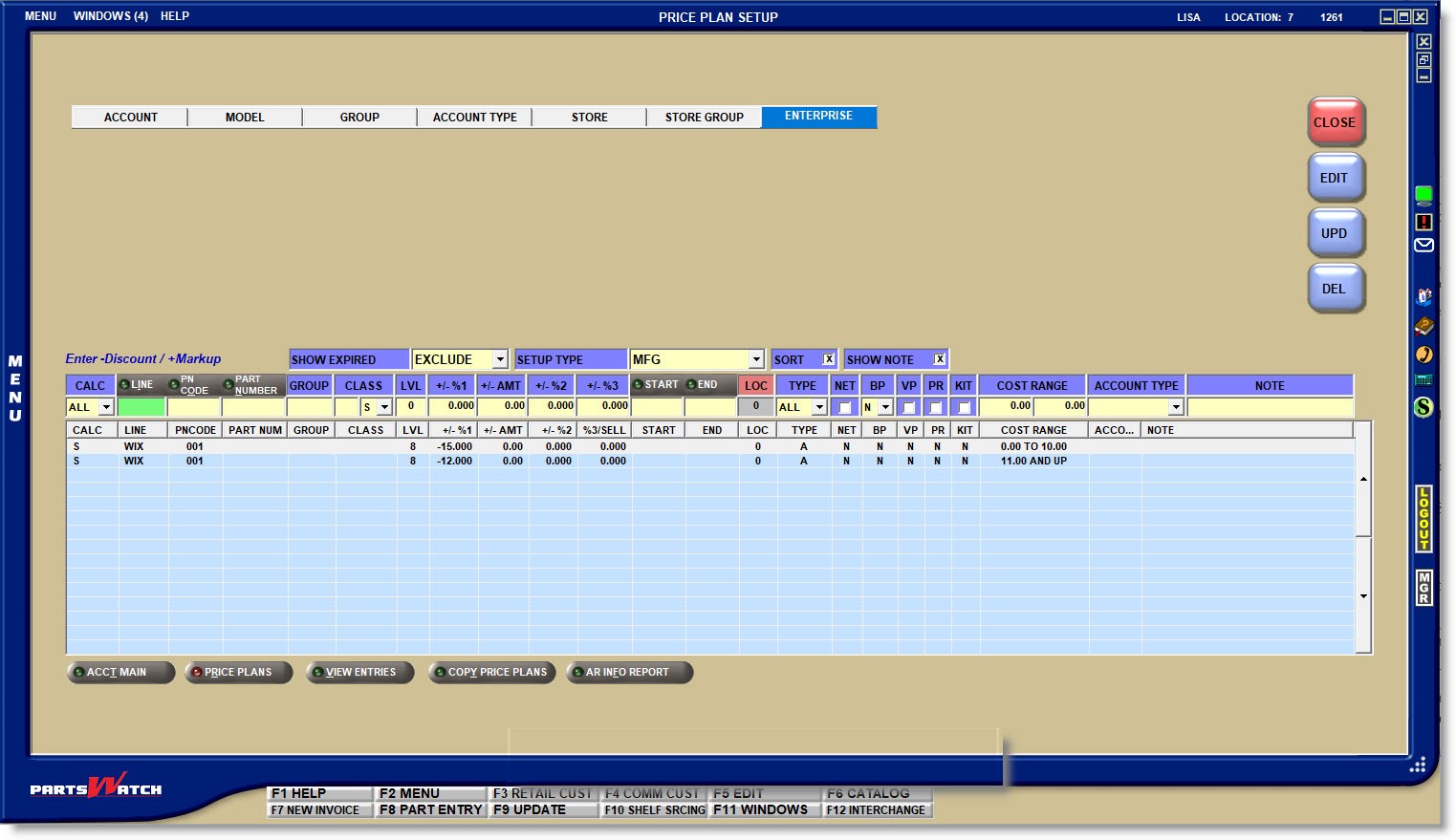
Task: Open the red exclamation alert icon
Action: [1423, 222]
